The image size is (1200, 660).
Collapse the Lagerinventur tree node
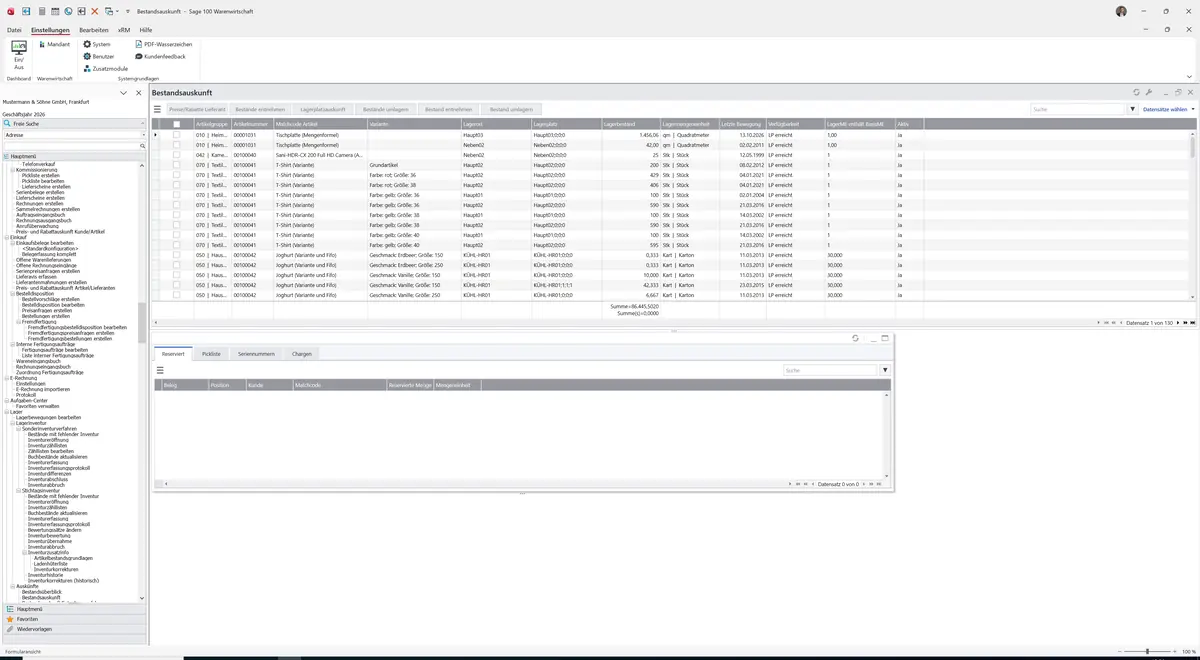pyautogui.click(x=12, y=423)
